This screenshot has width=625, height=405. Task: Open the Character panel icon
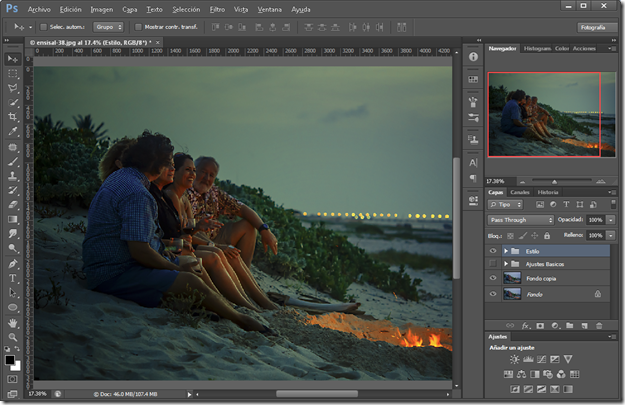click(x=473, y=163)
